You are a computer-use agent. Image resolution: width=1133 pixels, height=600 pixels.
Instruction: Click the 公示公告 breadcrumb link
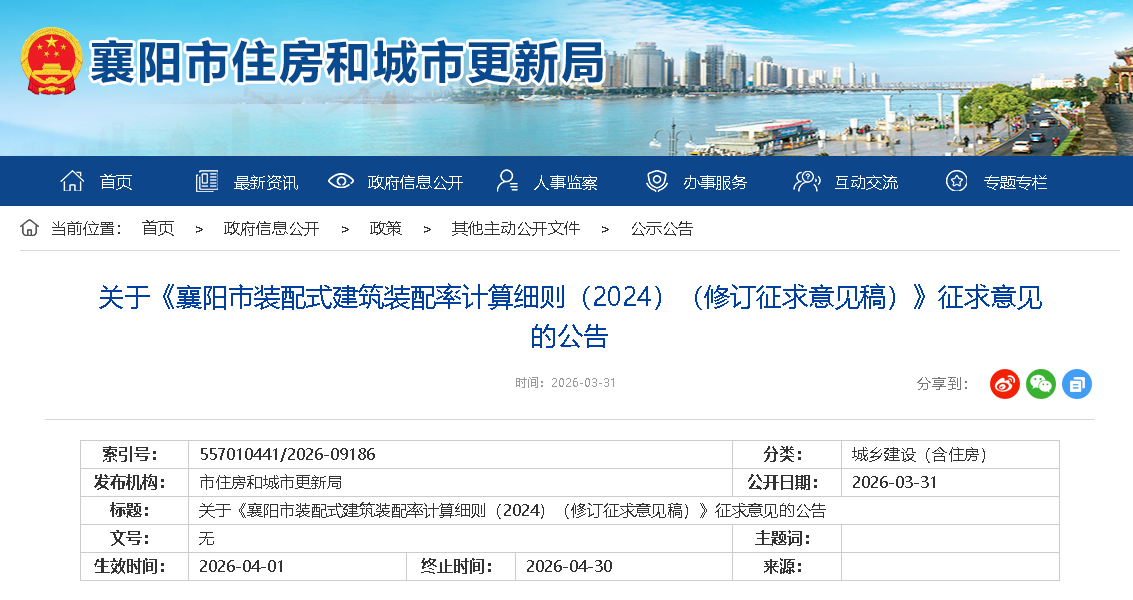tap(661, 228)
